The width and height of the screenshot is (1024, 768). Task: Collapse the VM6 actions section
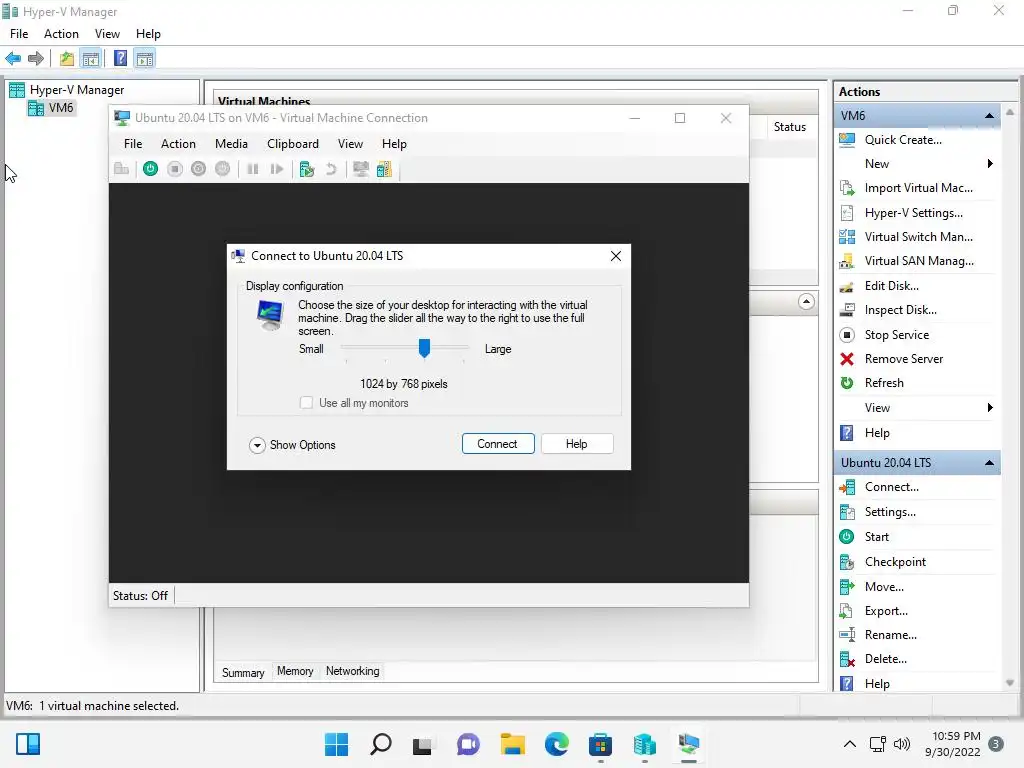pyautogui.click(x=989, y=116)
